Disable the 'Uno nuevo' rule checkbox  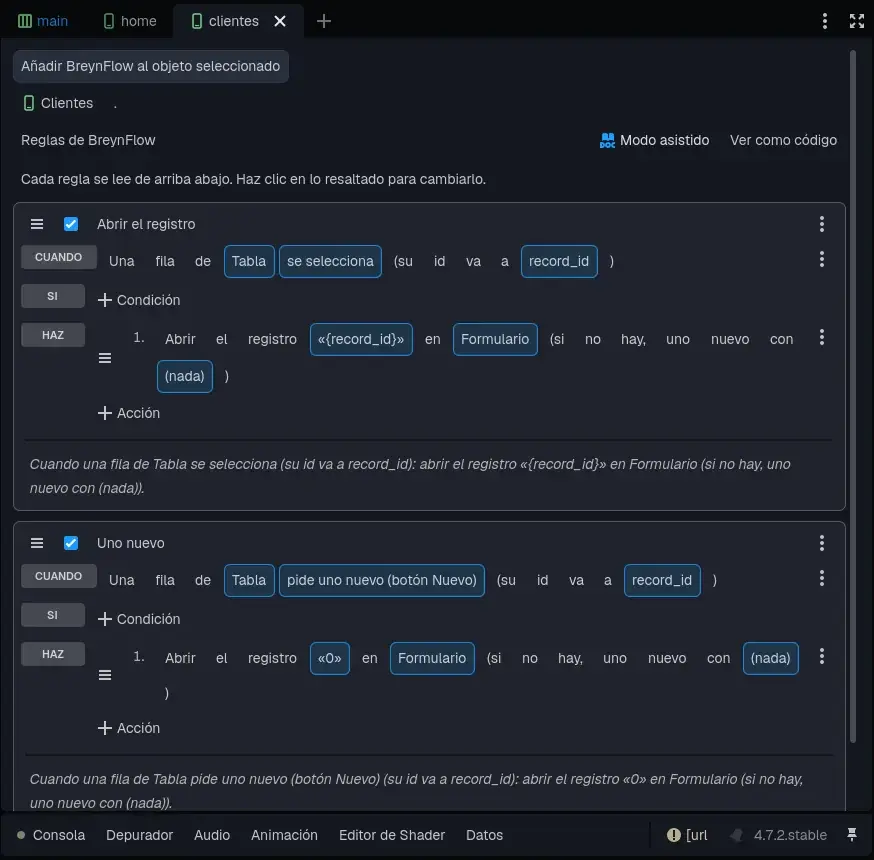[x=71, y=543]
